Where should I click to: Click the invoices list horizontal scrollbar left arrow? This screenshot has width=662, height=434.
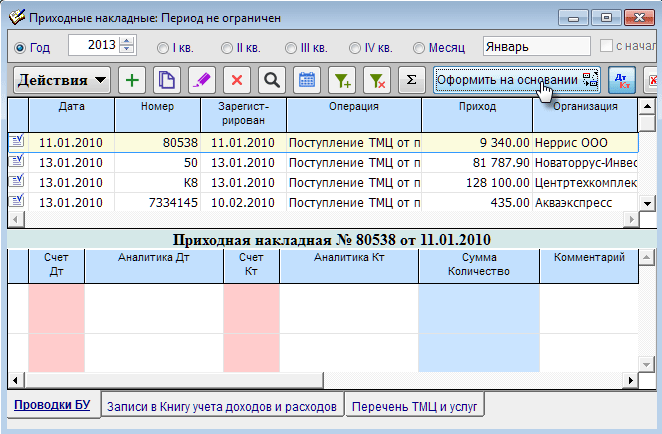(16, 220)
